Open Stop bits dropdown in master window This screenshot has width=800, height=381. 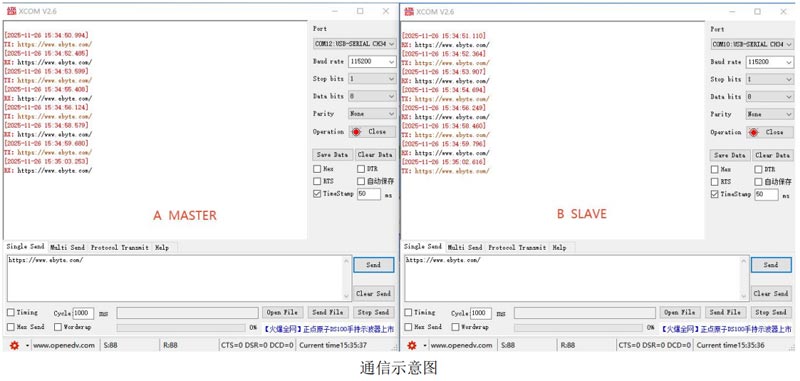click(372, 79)
